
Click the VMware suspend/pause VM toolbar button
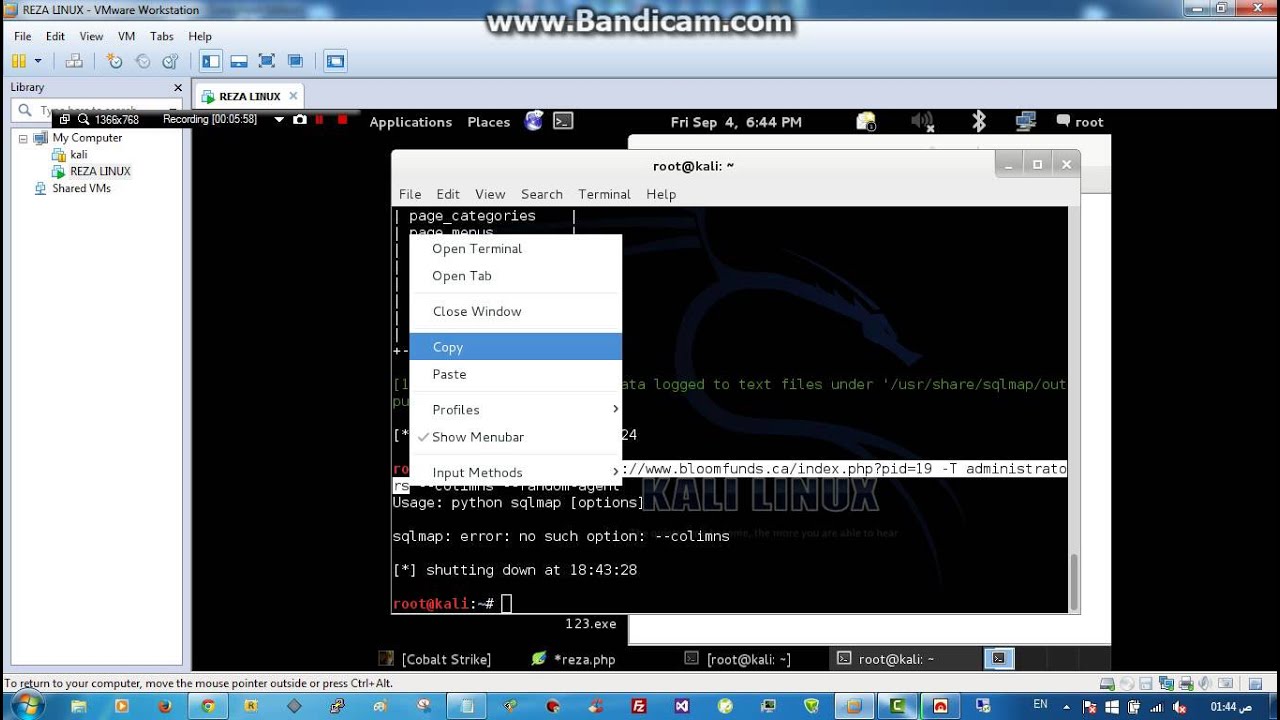point(19,61)
